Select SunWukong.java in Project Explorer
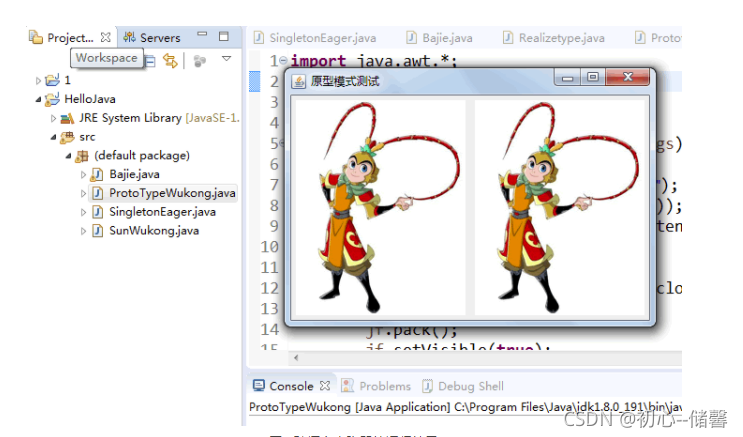The height and width of the screenshot is (437, 743). pos(154,231)
